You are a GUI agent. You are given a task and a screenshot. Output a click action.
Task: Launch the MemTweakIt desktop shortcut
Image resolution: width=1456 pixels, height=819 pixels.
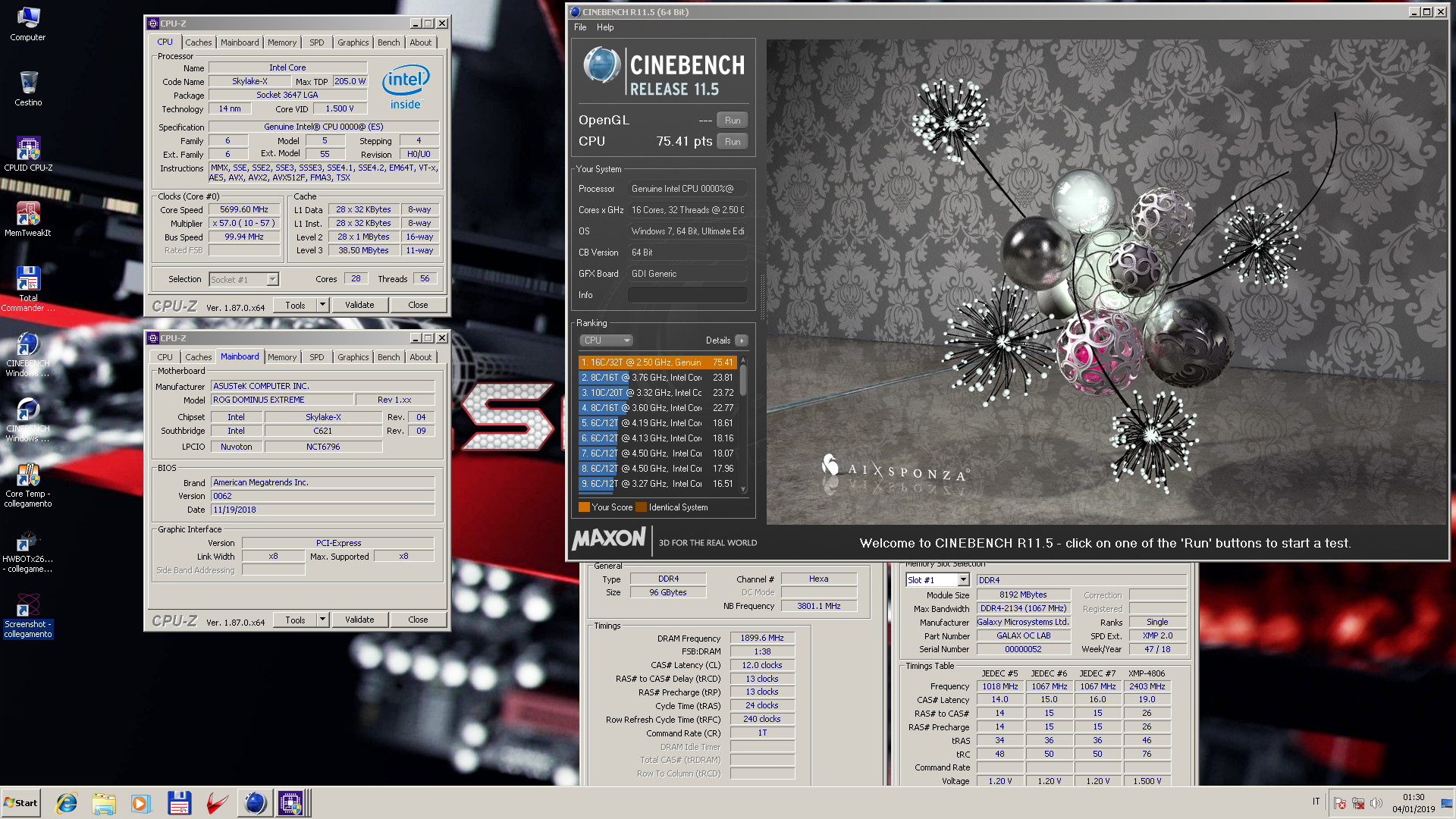coord(28,219)
